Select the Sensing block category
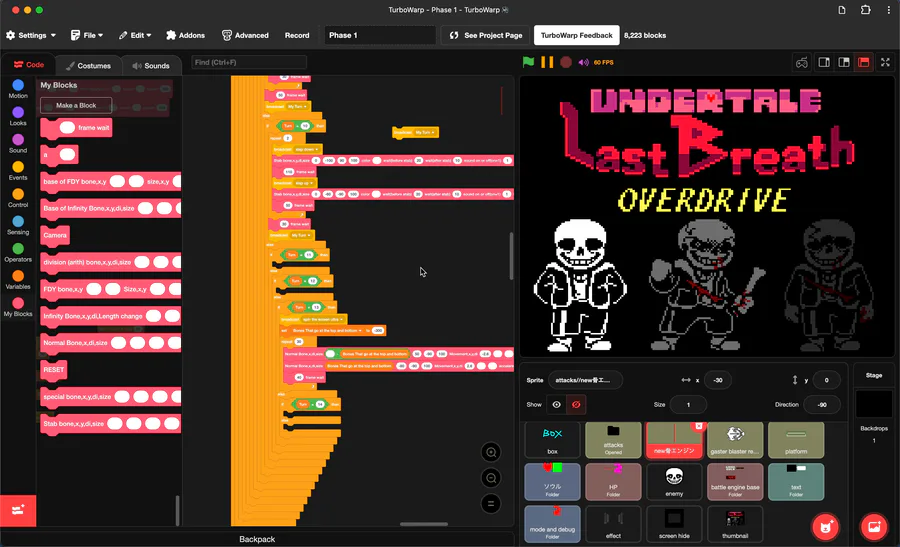 pos(18,225)
